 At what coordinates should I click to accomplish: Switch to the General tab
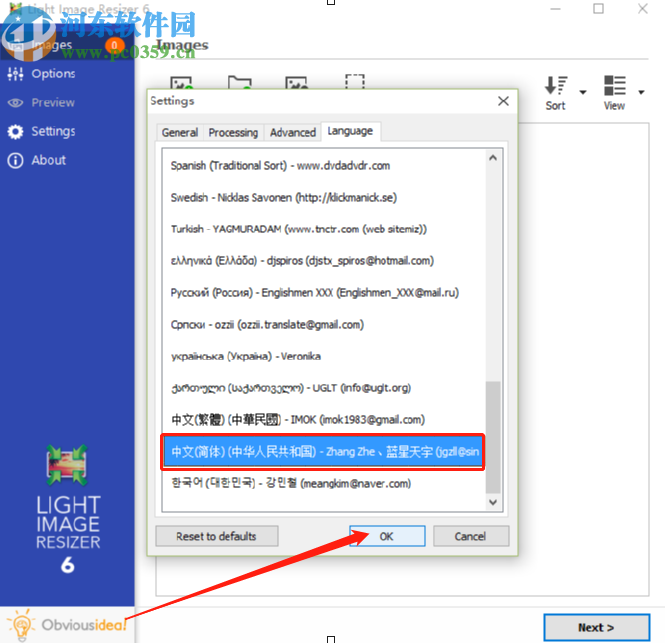[x=180, y=133]
